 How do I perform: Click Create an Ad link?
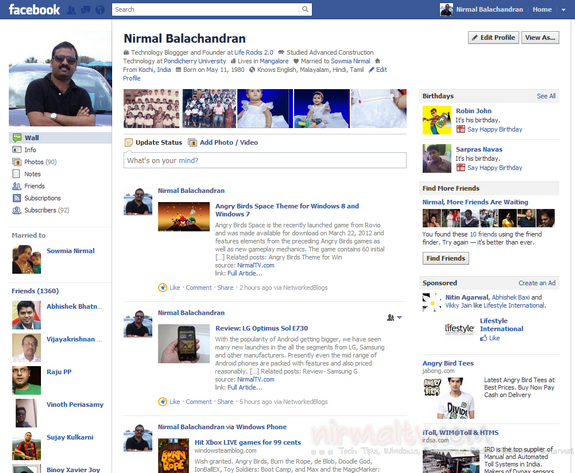537,283
